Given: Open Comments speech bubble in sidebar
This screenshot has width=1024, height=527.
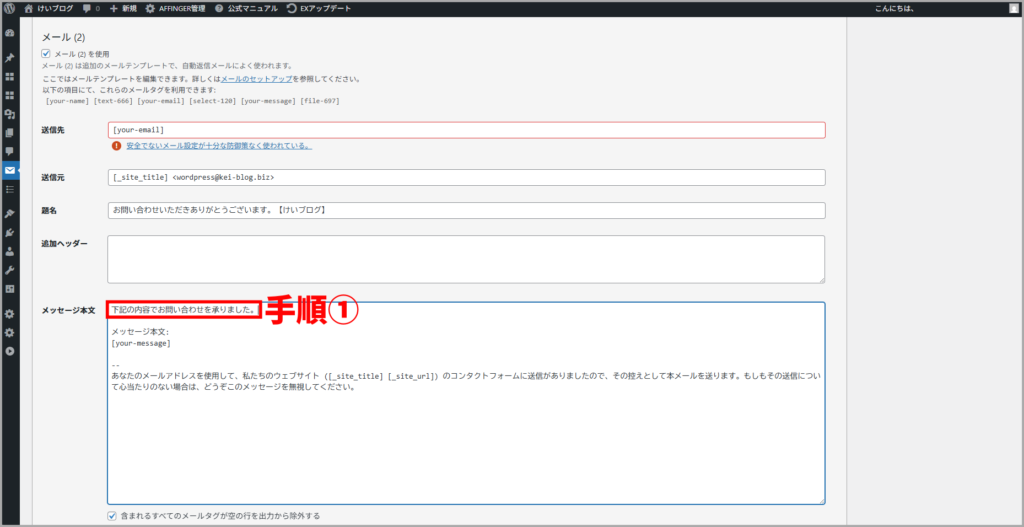Looking at the screenshot, I should (x=10, y=151).
